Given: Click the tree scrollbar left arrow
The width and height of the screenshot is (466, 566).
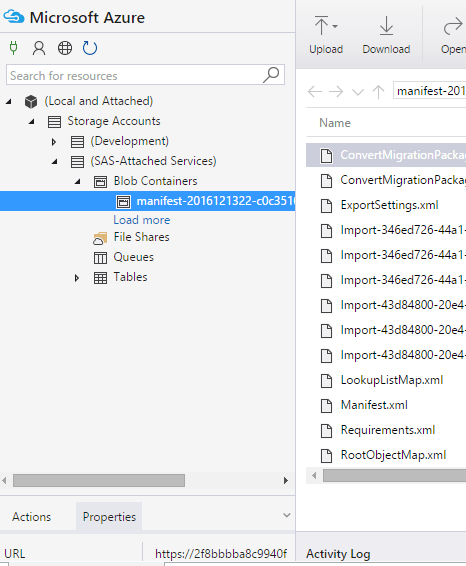Looking at the screenshot, I should click(4, 480).
